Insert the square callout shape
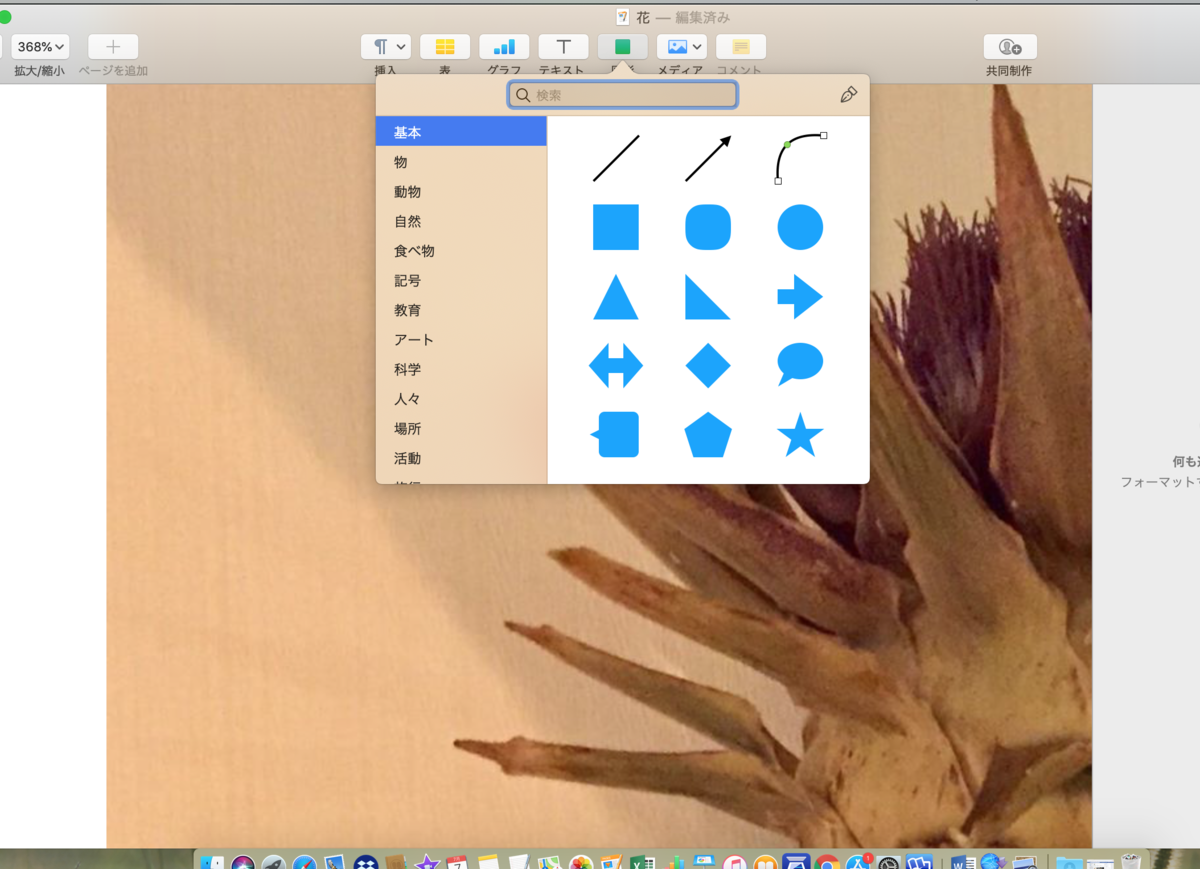This screenshot has width=1200, height=869. (615, 435)
